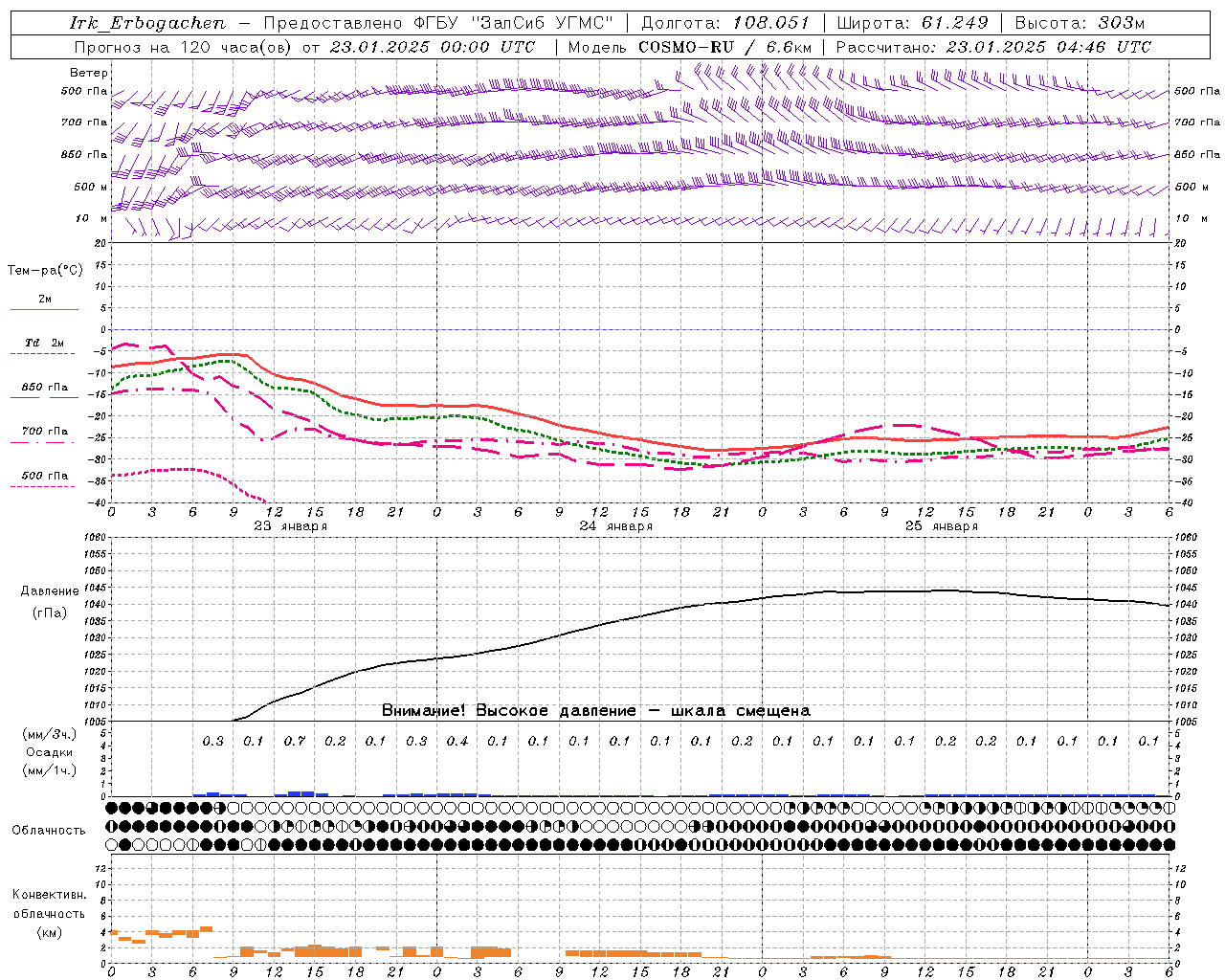Viewport: 1225px width, 980px height.
Task: Click the solid red 2м legend line
Action: click(x=44, y=310)
